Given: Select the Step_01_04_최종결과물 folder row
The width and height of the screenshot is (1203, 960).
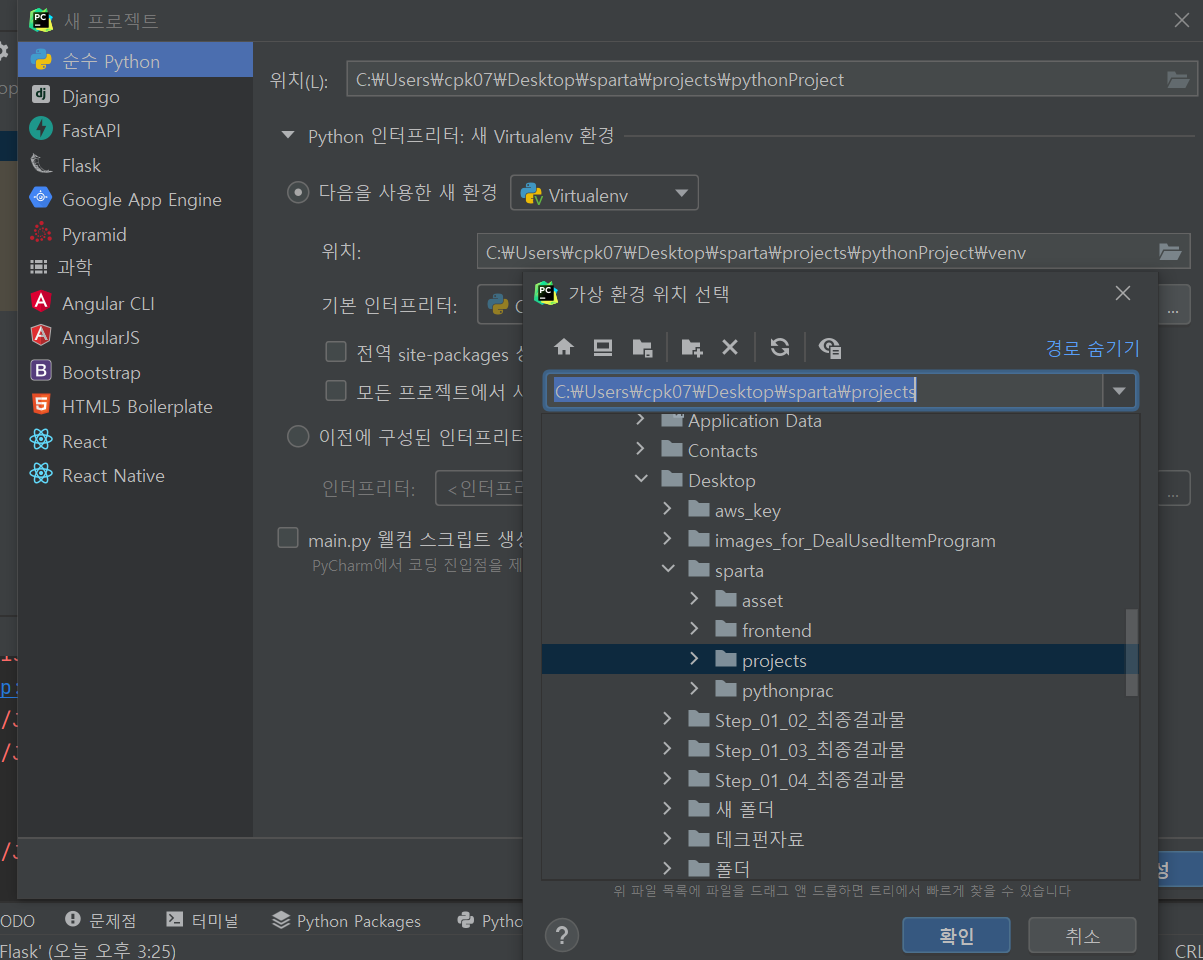Looking at the screenshot, I should [x=833, y=779].
